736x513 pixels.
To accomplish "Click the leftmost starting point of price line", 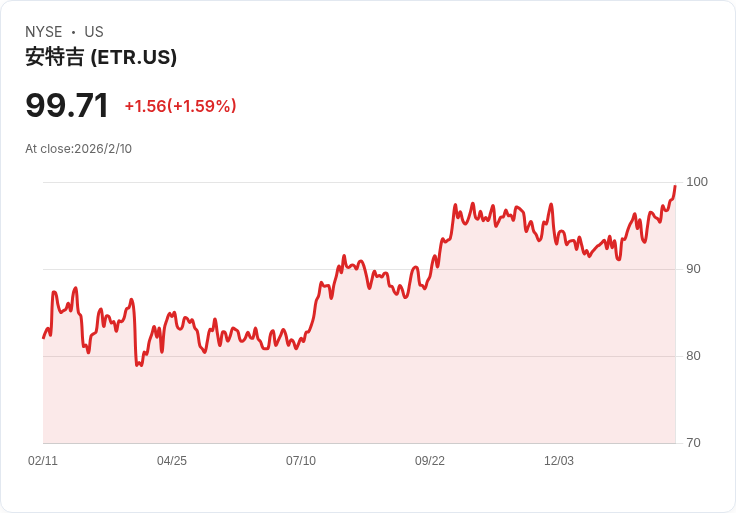I will pyautogui.click(x=43, y=338).
